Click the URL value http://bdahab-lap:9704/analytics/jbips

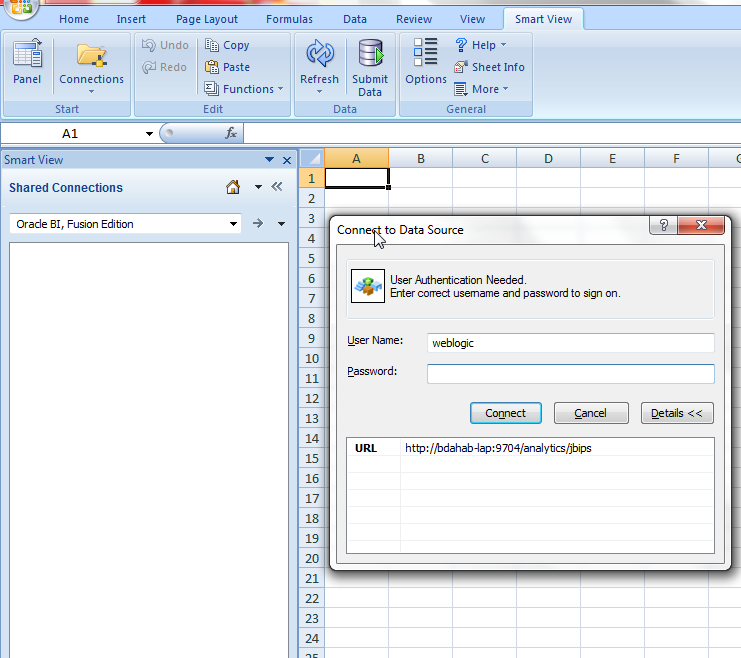tap(498, 448)
